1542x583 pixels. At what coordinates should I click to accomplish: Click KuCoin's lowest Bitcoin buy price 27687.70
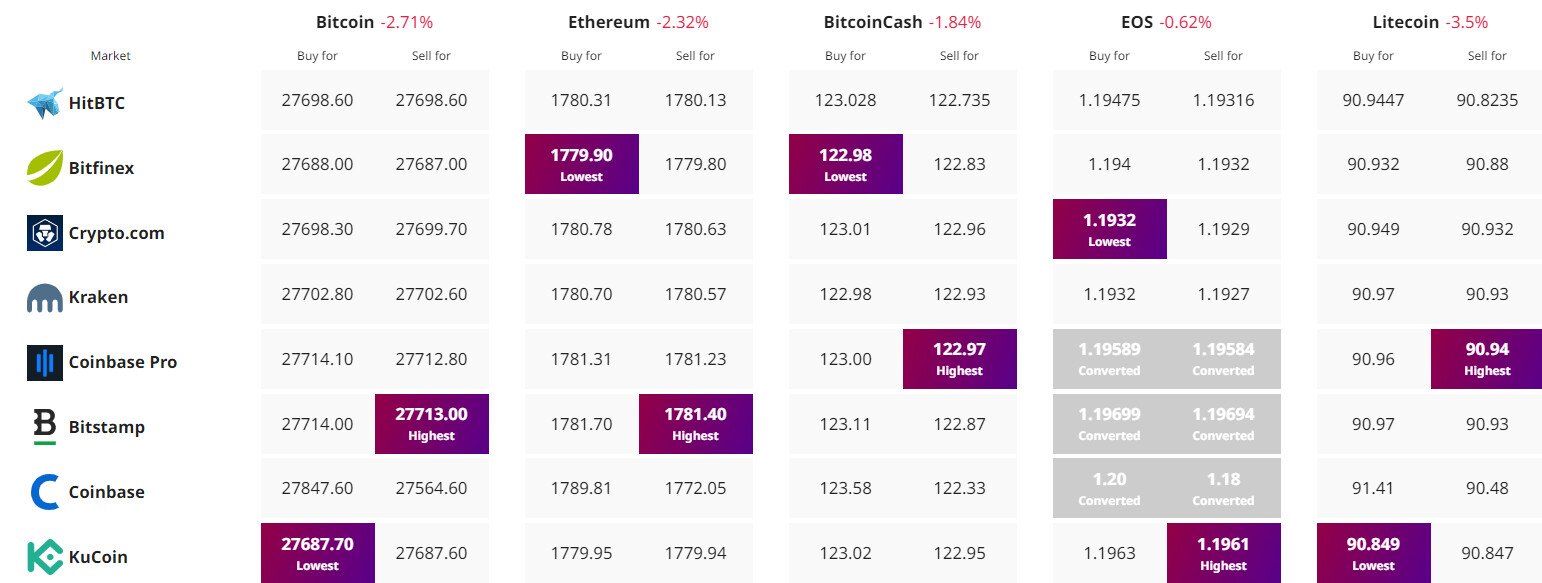coord(318,553)
